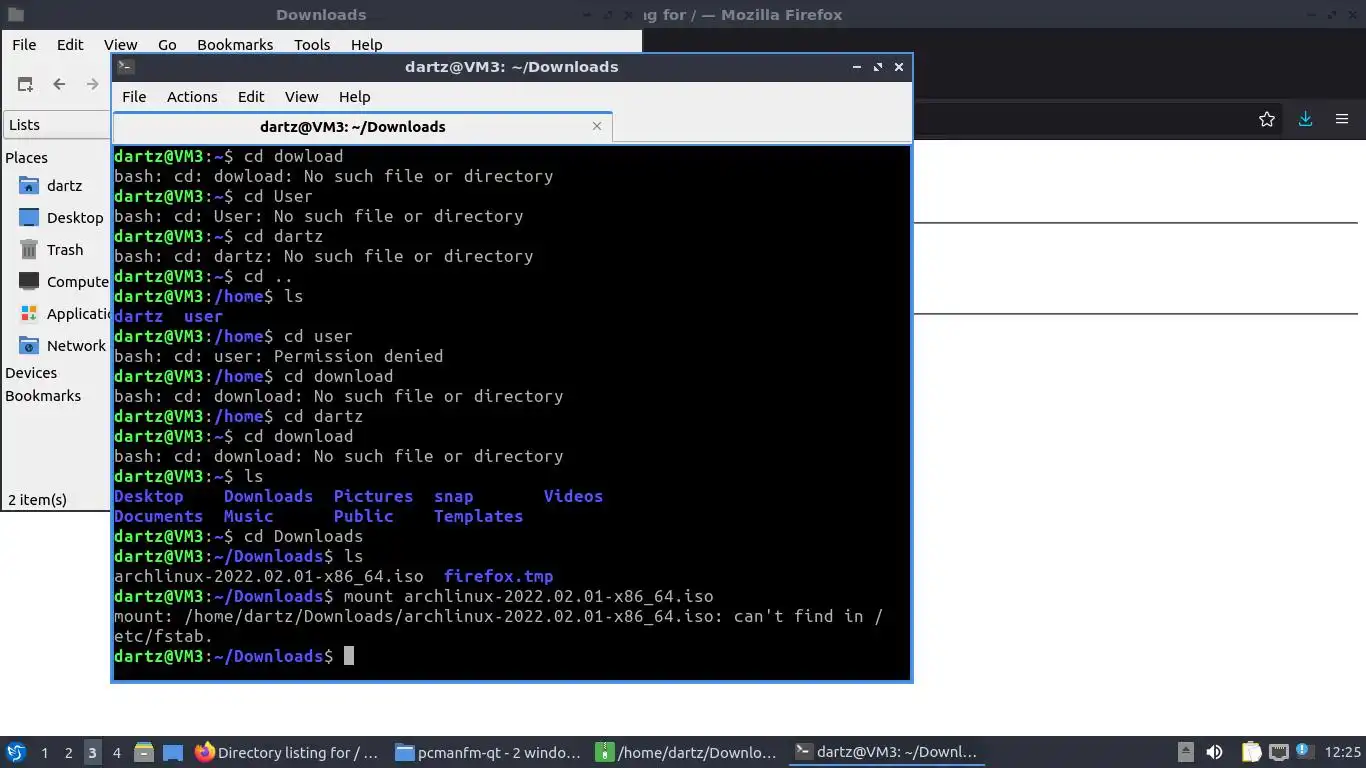The image size is (1366, 768).
Task: Click the show desktop icon in panel
Action: click(x=172, y=752)
